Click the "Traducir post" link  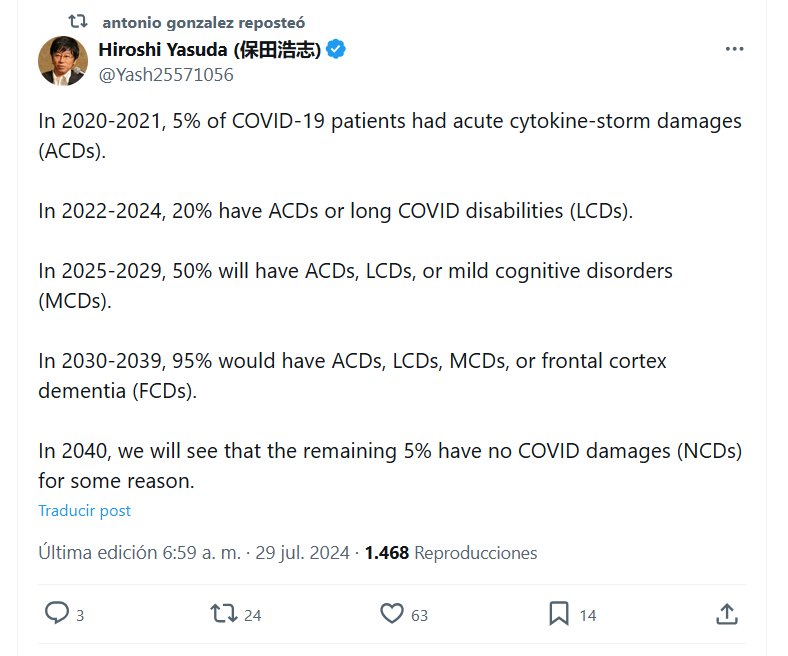84,510
